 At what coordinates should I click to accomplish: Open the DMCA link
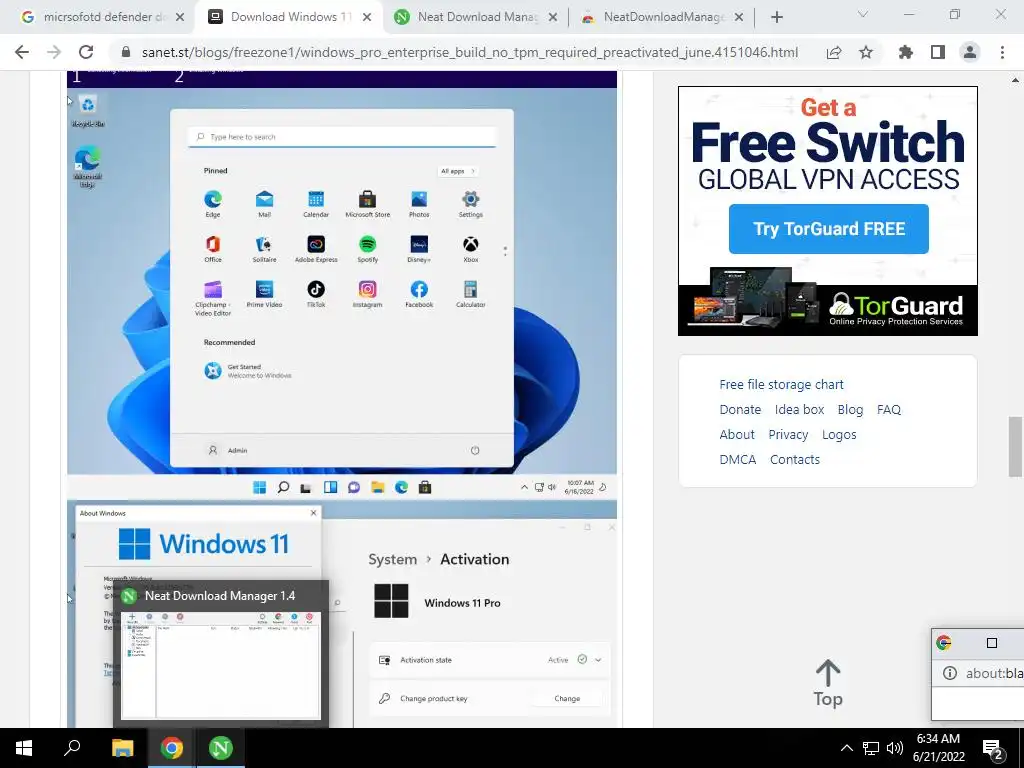point(737,459)
